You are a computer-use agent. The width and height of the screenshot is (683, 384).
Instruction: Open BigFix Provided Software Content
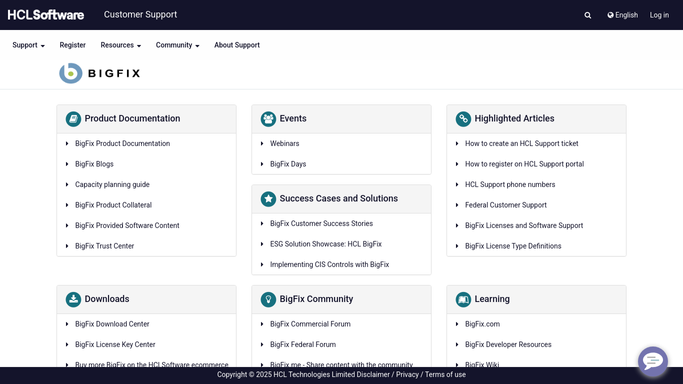[x=127, y=225]
